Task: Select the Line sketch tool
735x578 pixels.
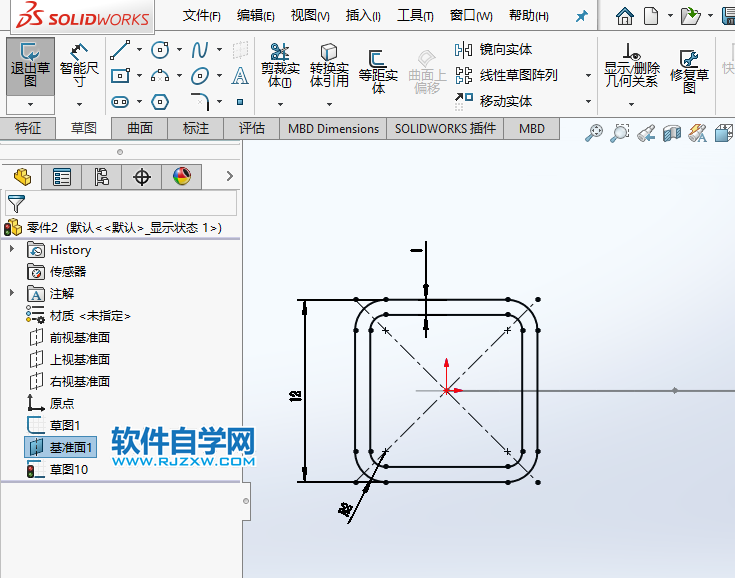Action: tap(120, 50)
